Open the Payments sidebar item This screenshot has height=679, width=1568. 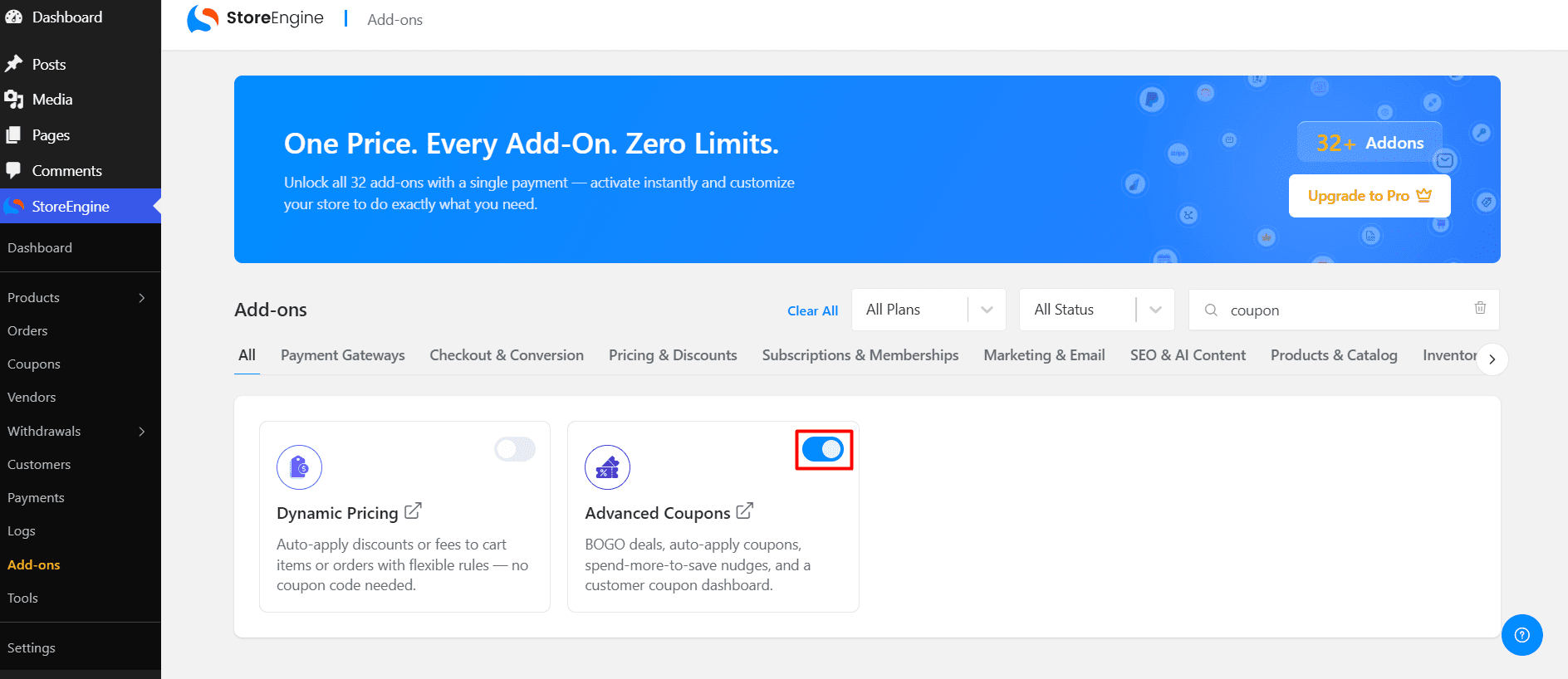[x=36, y=497]
